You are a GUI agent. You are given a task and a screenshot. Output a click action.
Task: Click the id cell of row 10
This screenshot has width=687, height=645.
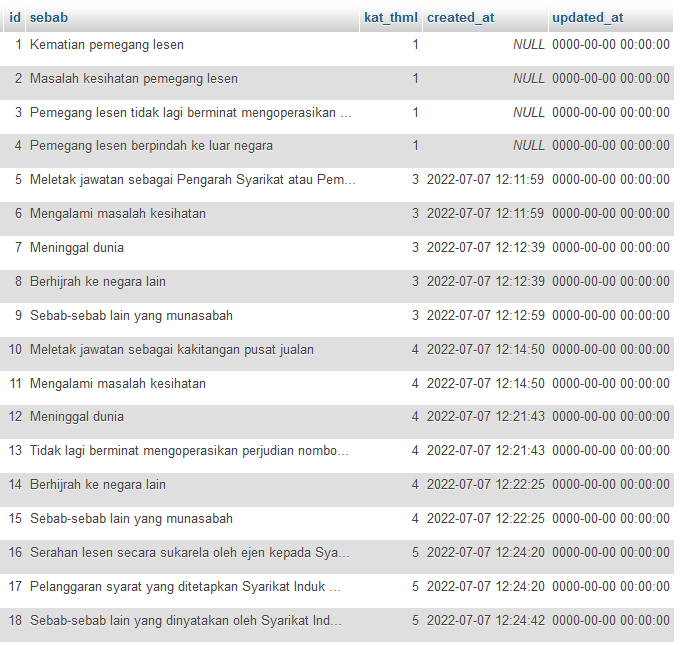tap(16, 350)
